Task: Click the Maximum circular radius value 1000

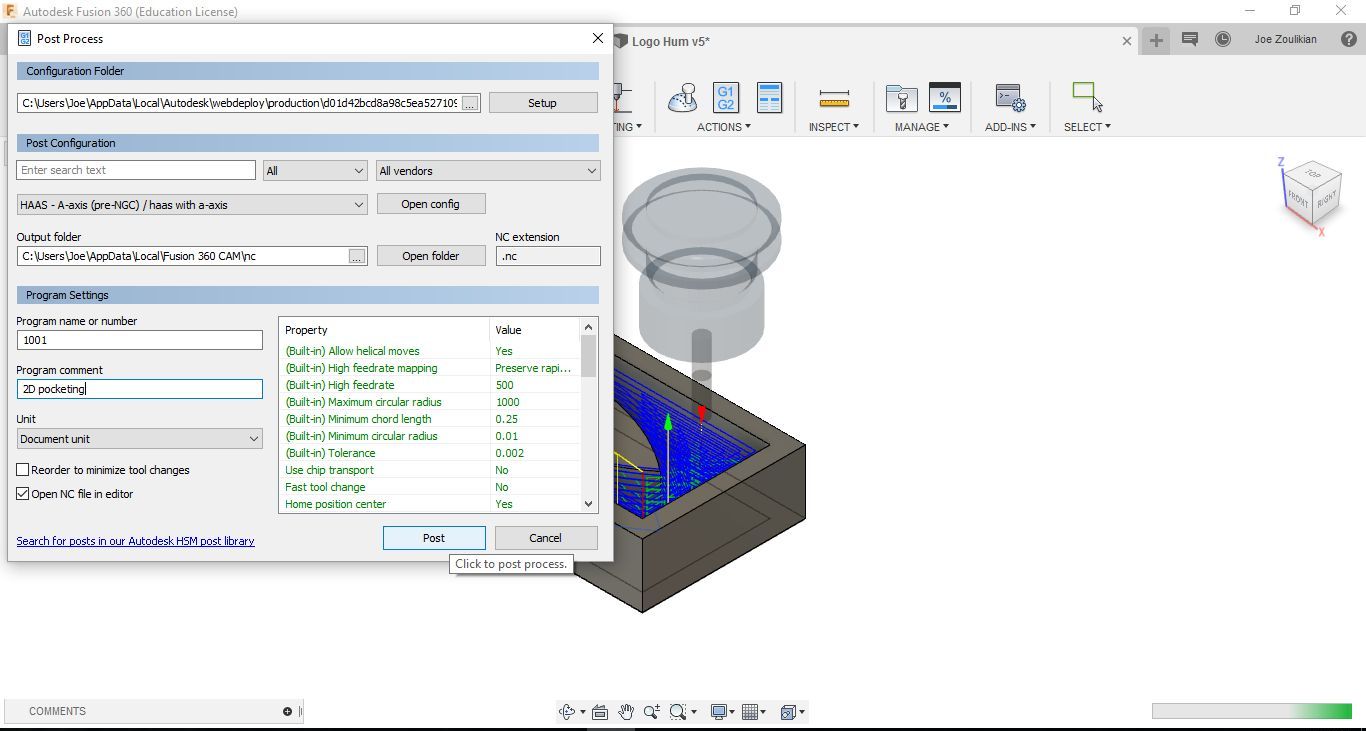Action: tap(508, 402)
